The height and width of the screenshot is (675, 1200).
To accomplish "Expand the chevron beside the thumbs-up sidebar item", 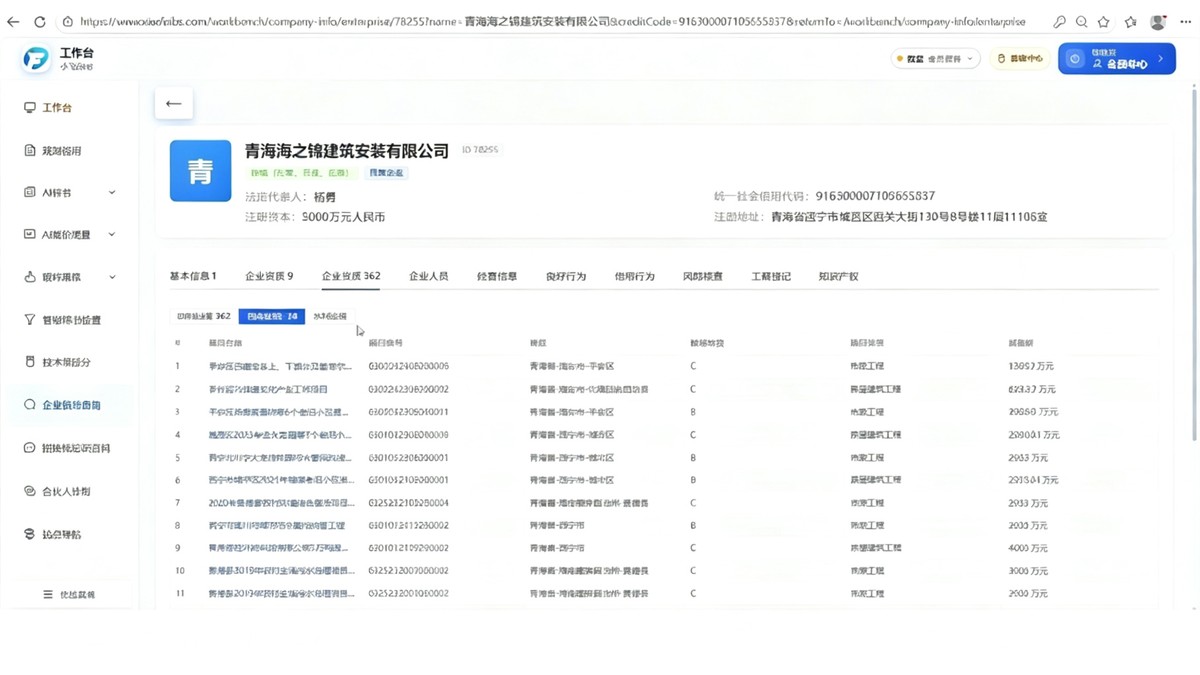I will point(112,277).
